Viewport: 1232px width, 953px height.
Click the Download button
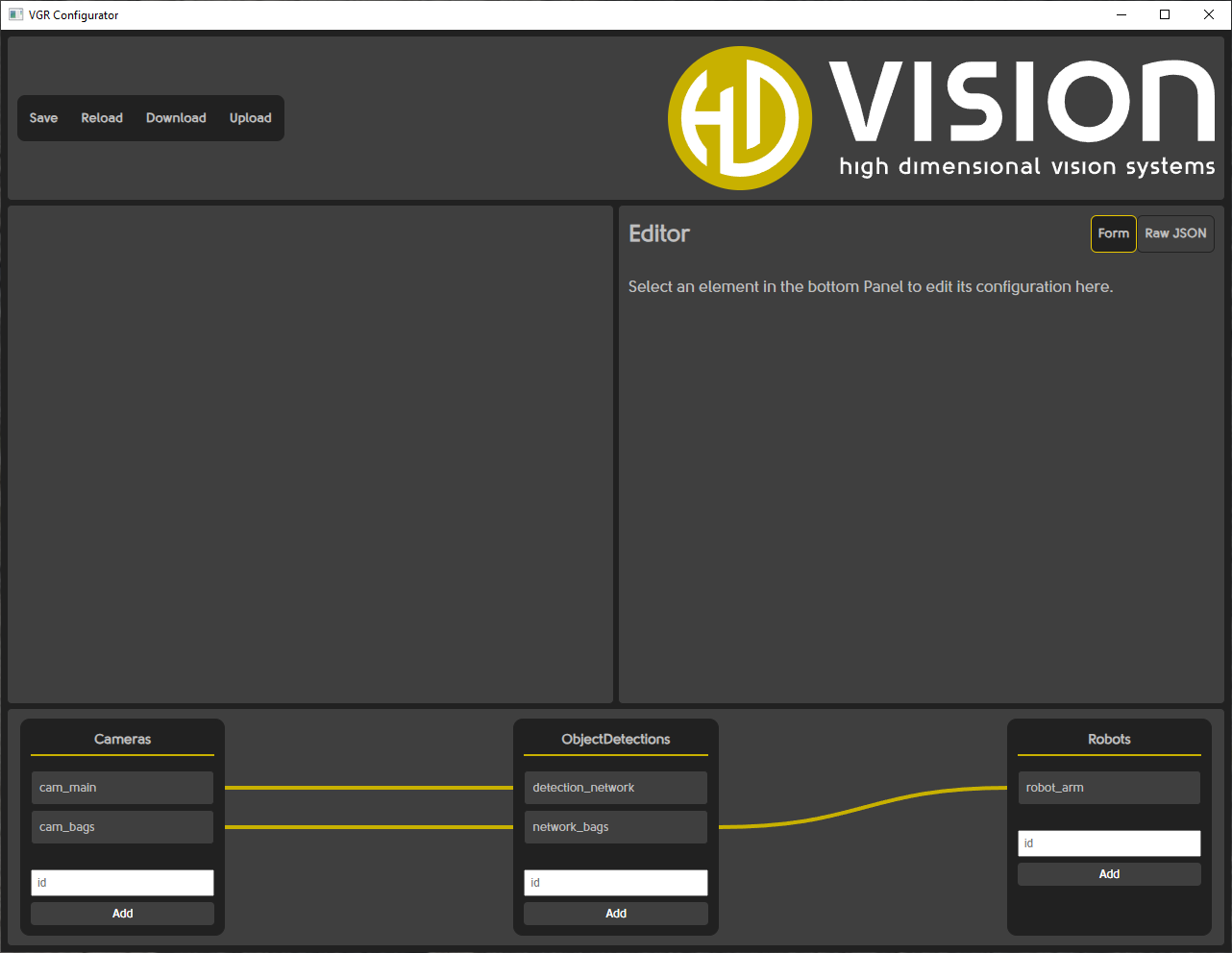pos(176,118)
